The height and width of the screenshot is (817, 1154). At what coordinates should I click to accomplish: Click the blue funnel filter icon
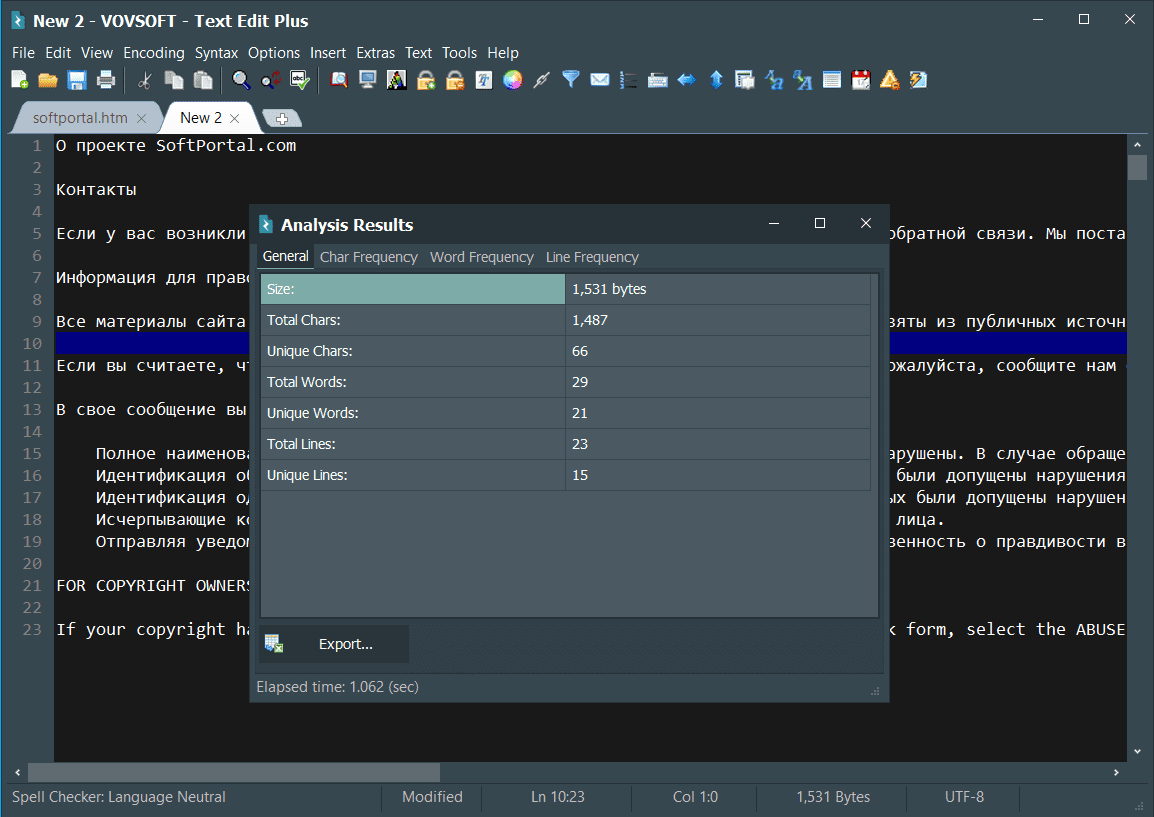[570, 80]
